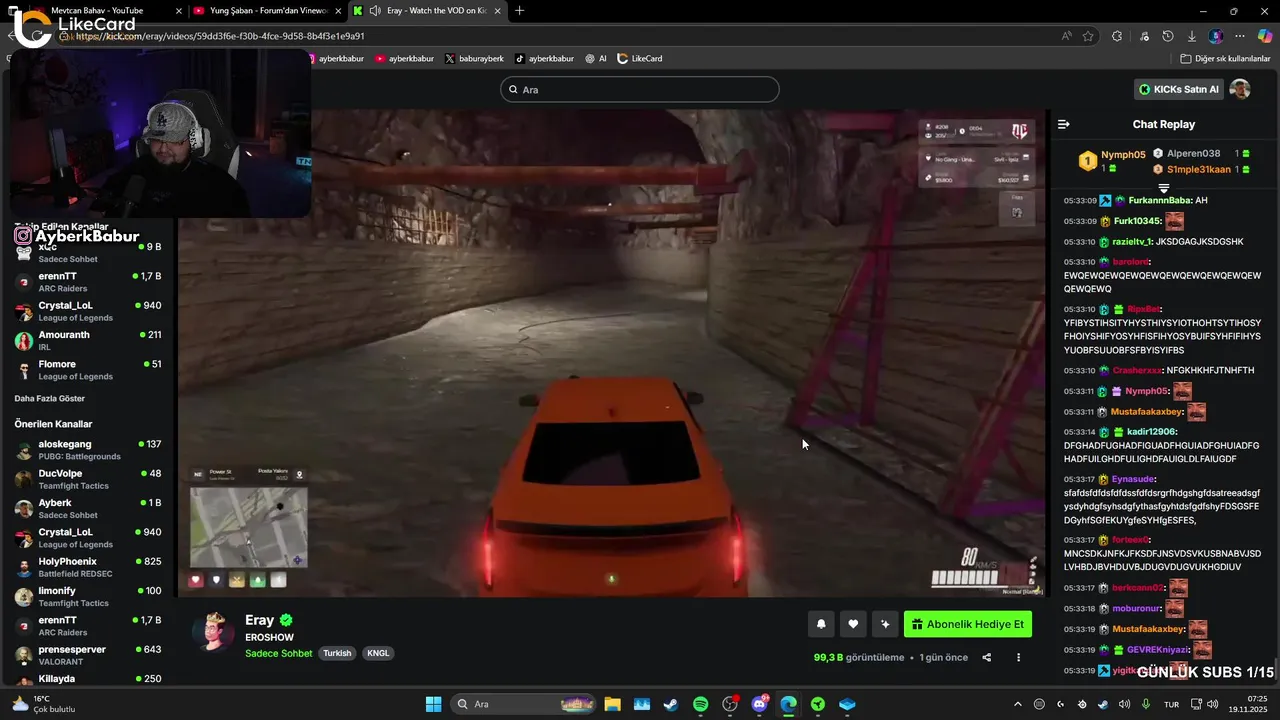Open Amouranth channel in sidebar
Viewport: 1280px width, 720px height.
coord(88,340)
